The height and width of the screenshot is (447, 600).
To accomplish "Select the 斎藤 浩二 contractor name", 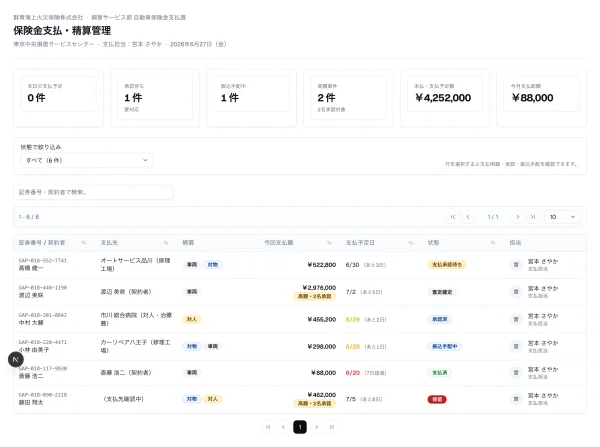I will click(31, 377).
